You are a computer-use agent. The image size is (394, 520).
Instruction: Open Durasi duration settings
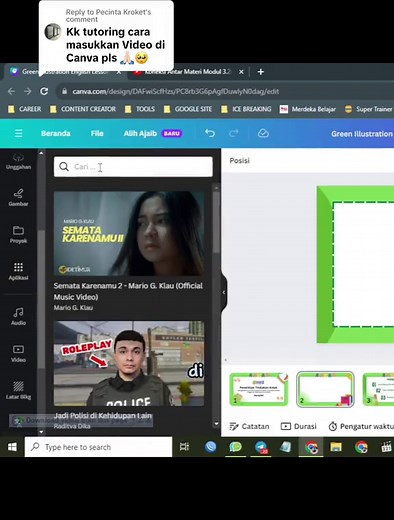(299, 426)
